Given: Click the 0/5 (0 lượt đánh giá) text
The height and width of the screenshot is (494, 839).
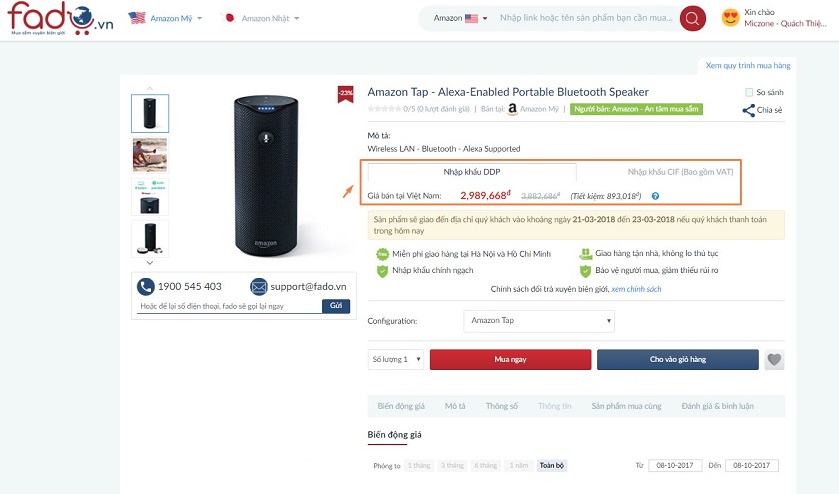Looking at the screenshot, I should pos(436,109).
